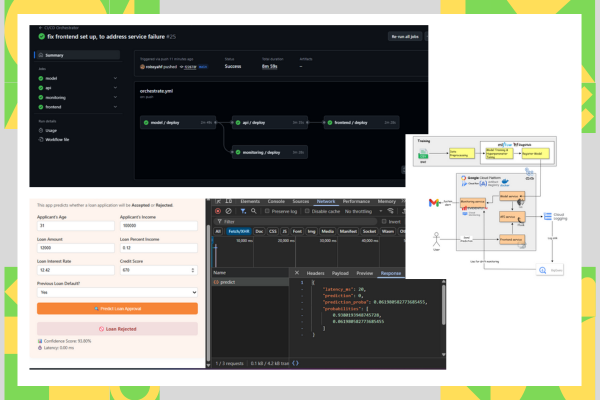The height and width of the screenshot is (400, 600).
Task: Open the Payload tab of request
Action: [341, 272]
